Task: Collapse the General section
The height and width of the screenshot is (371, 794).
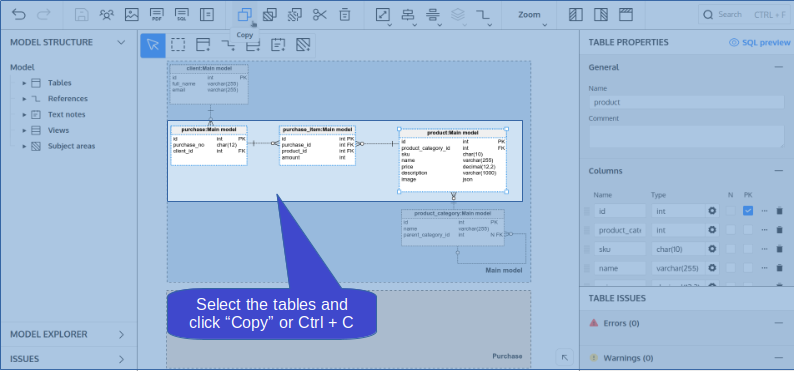Action: [779, 67]
